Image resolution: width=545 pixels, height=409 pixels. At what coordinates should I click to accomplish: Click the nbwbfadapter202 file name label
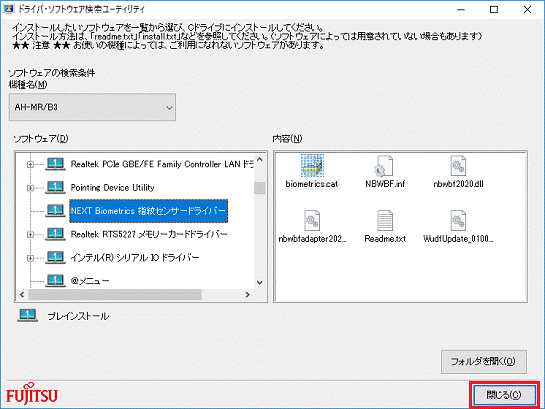[x=312, y=239]
